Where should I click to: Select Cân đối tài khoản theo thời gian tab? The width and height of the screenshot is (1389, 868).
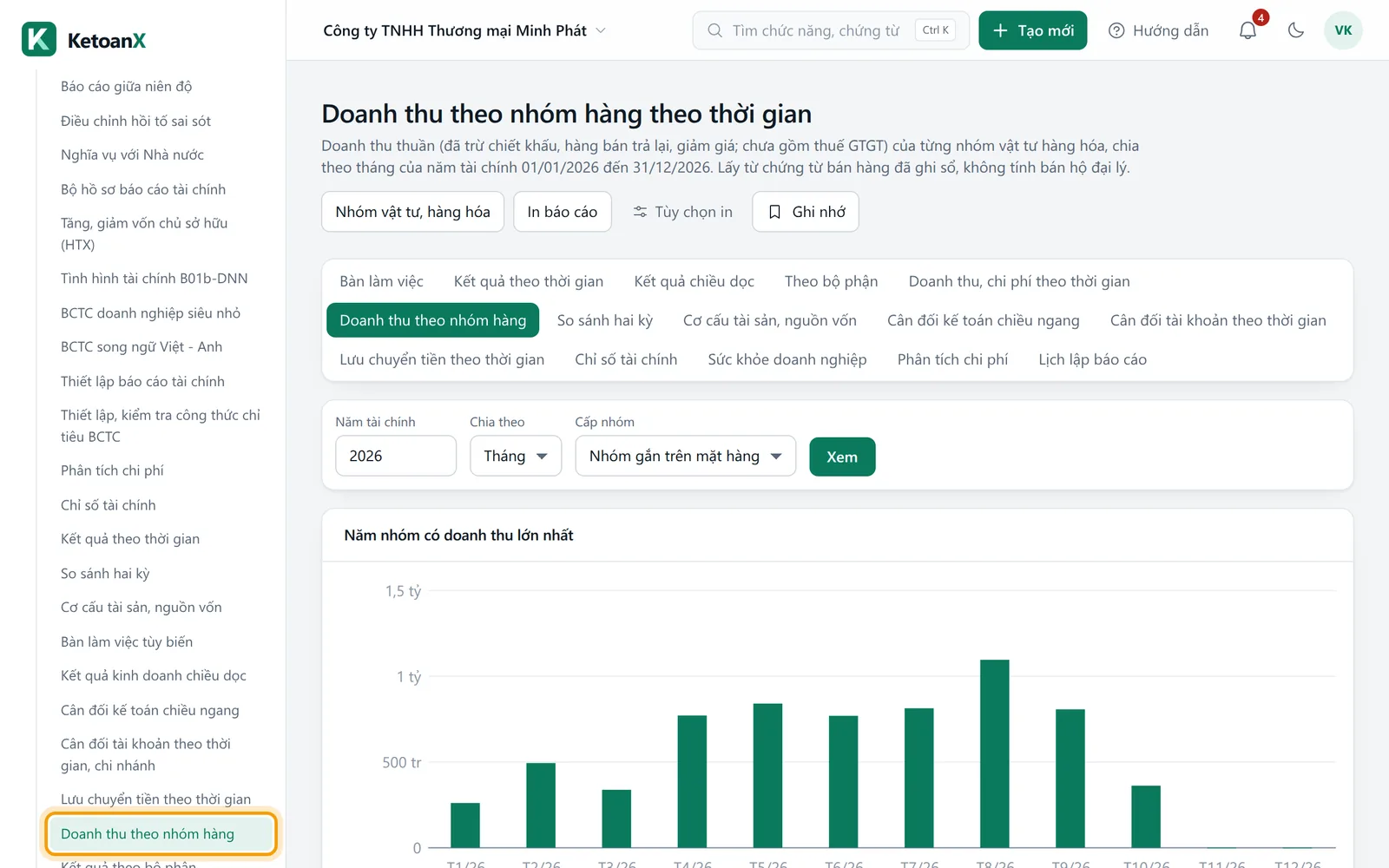click(1218, 320)
